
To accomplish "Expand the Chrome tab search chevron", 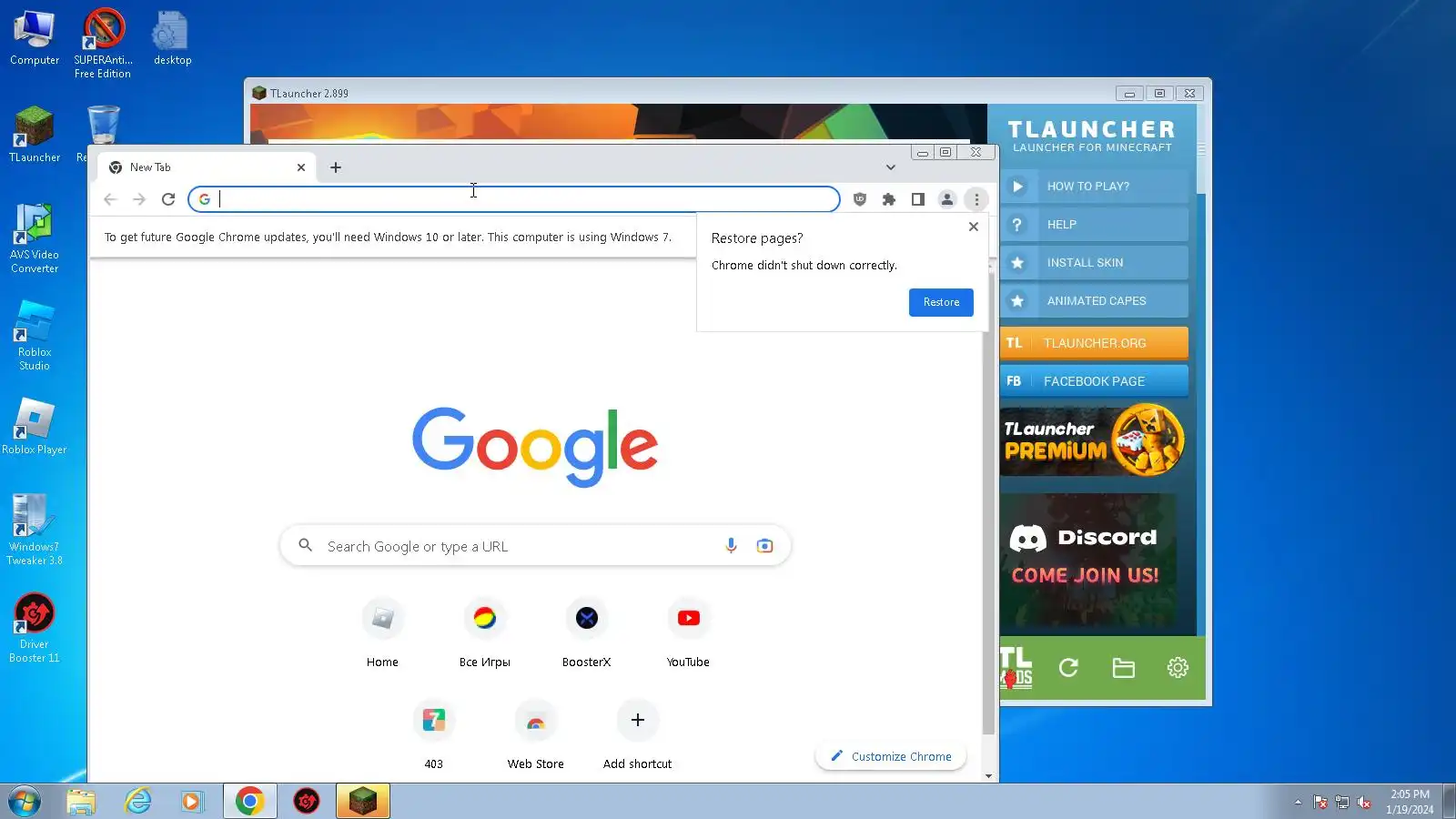I will coord(891,167).
